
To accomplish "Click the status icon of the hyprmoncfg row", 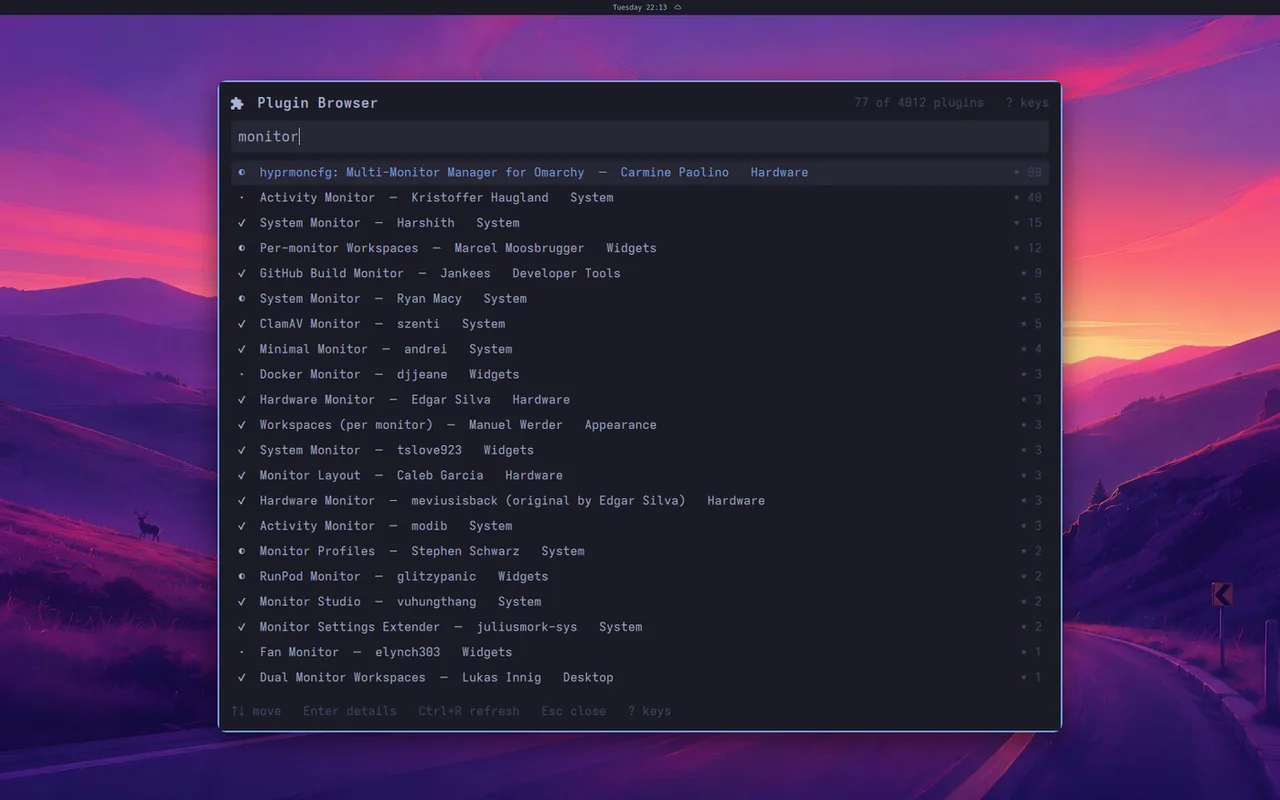I will [242, 172].
